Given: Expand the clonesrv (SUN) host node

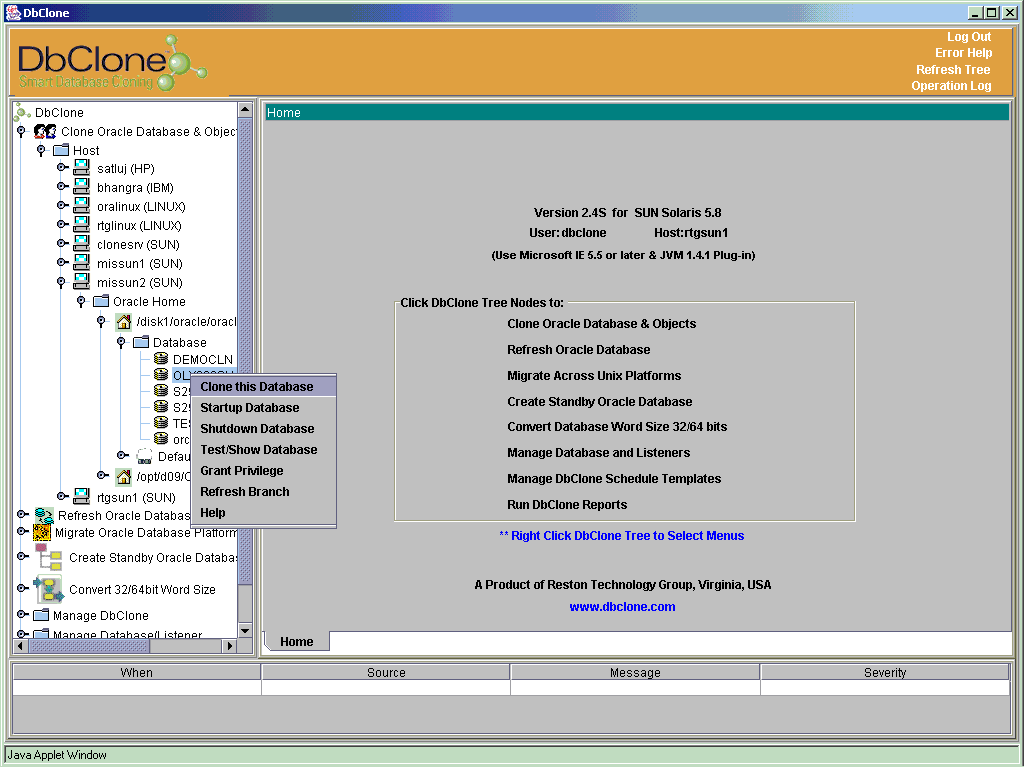Looking at the screenshot, I should pyautogui.click(x=62, y=244).
